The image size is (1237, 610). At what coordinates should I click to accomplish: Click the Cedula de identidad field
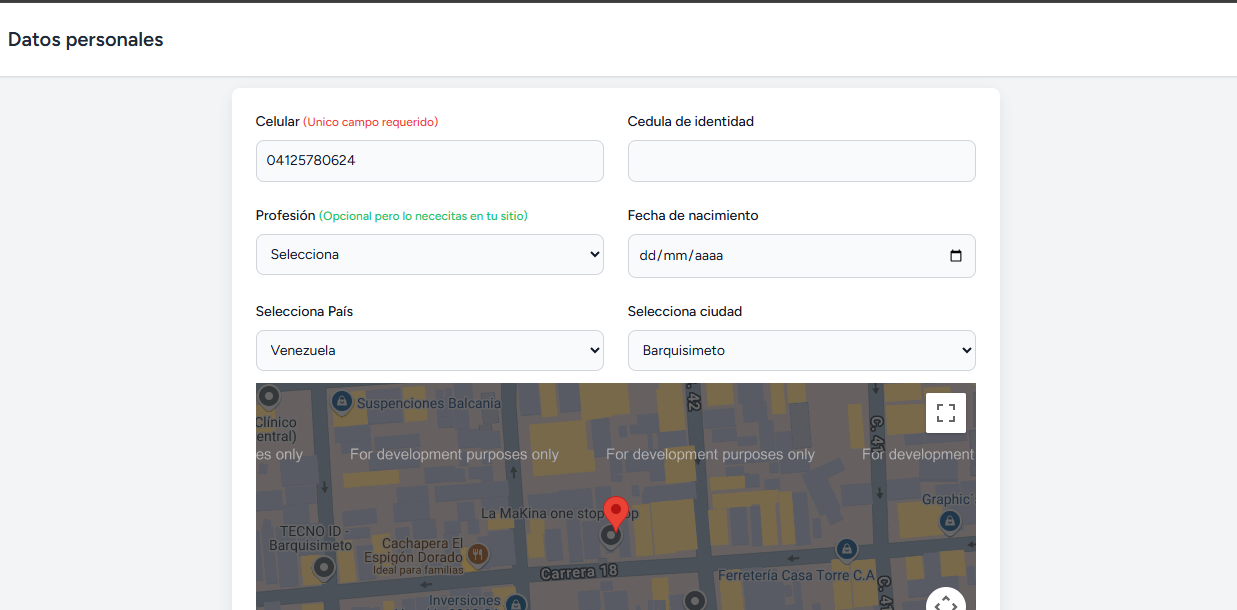(x=802, y=161)
